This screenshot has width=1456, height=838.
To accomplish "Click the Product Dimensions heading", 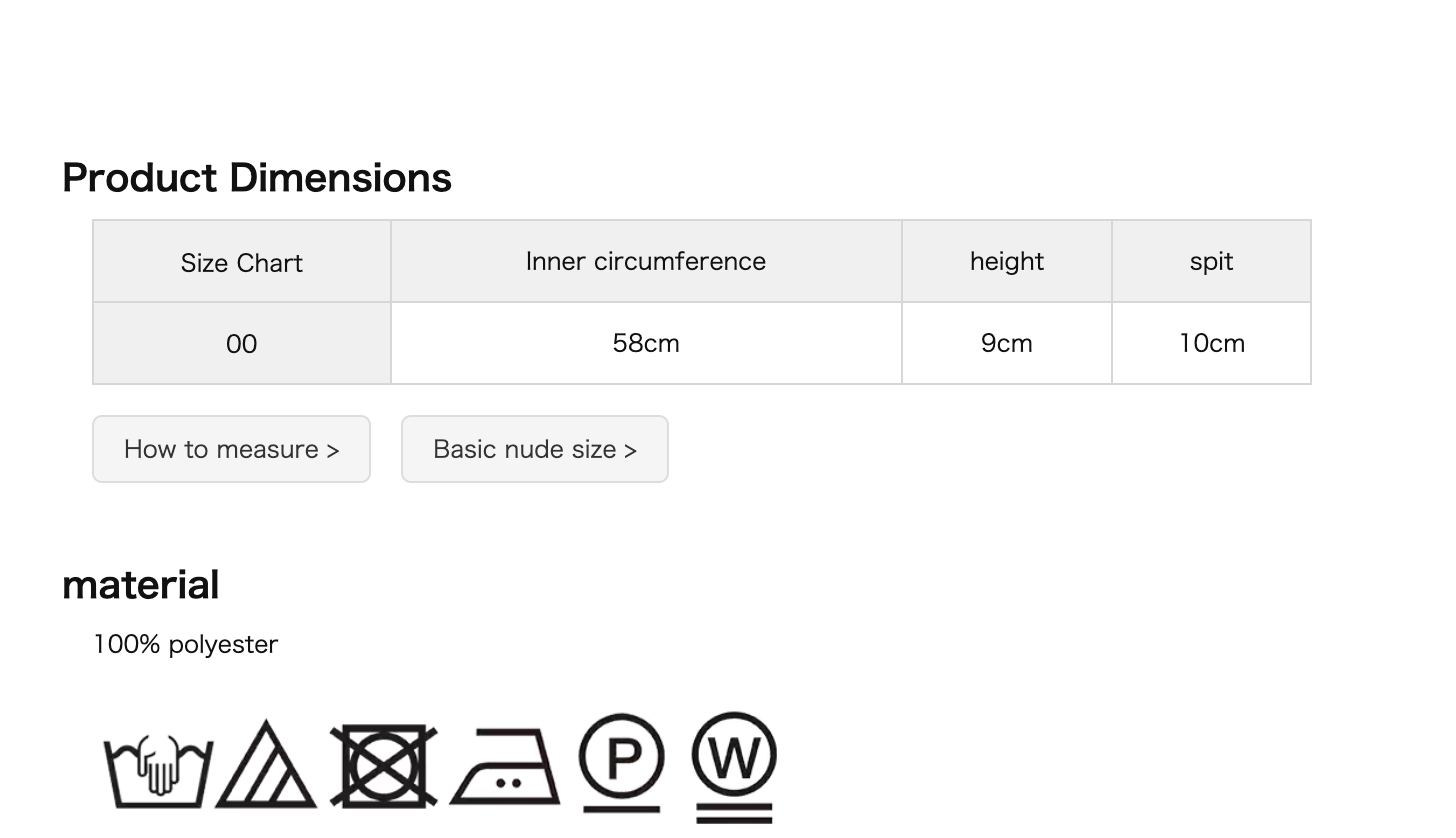I will coord(257,178).
